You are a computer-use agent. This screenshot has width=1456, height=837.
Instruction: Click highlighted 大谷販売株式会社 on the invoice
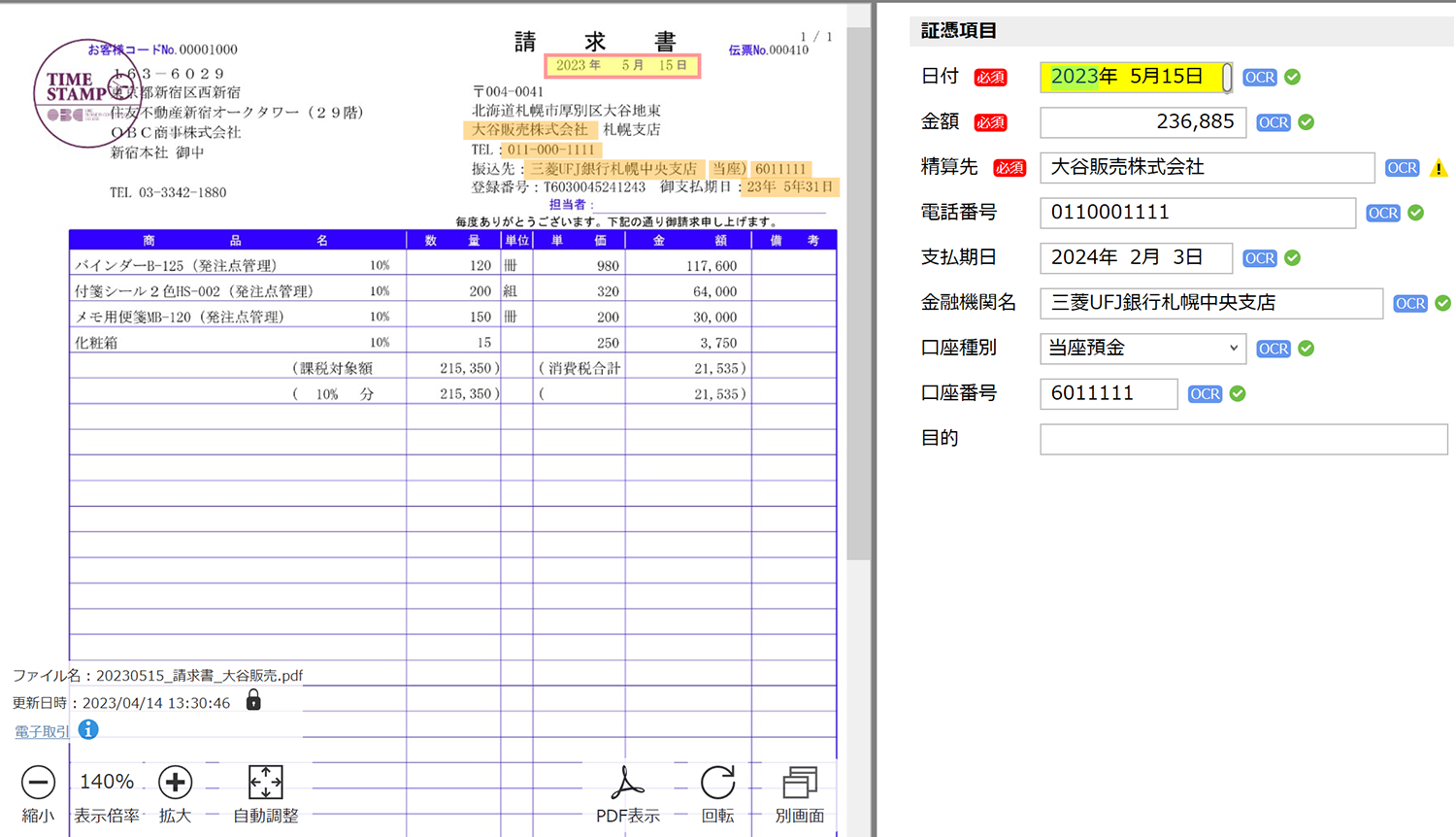click(x=530, y=129)
